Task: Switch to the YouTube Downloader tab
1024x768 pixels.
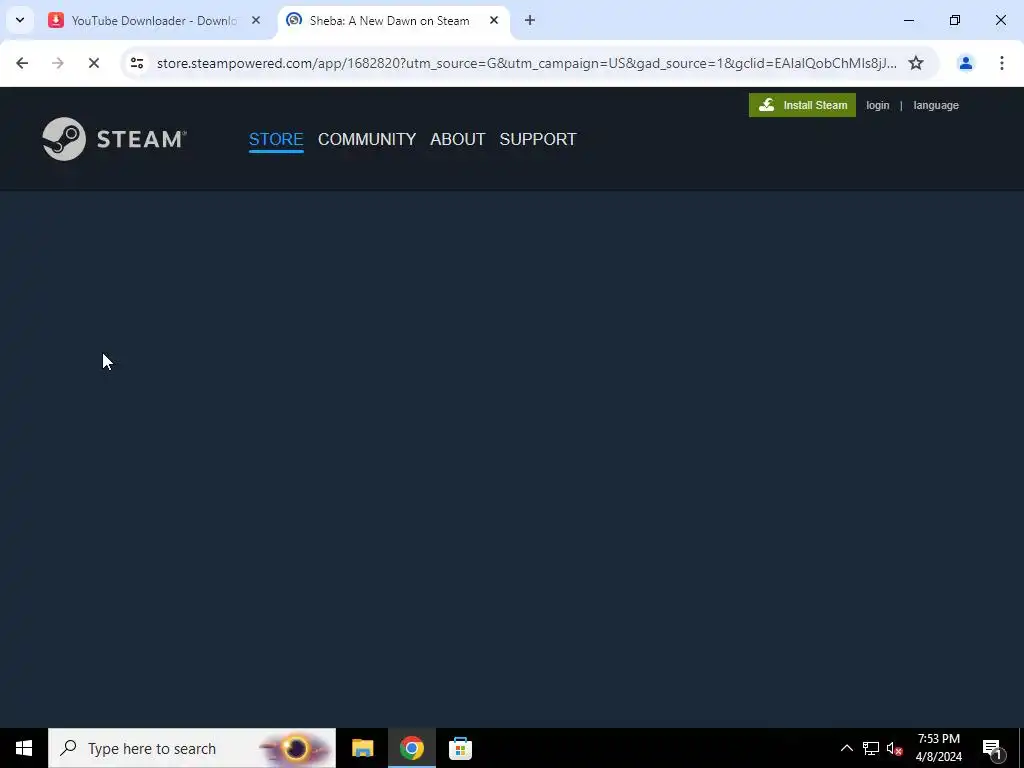Action: tap(155, 20)
